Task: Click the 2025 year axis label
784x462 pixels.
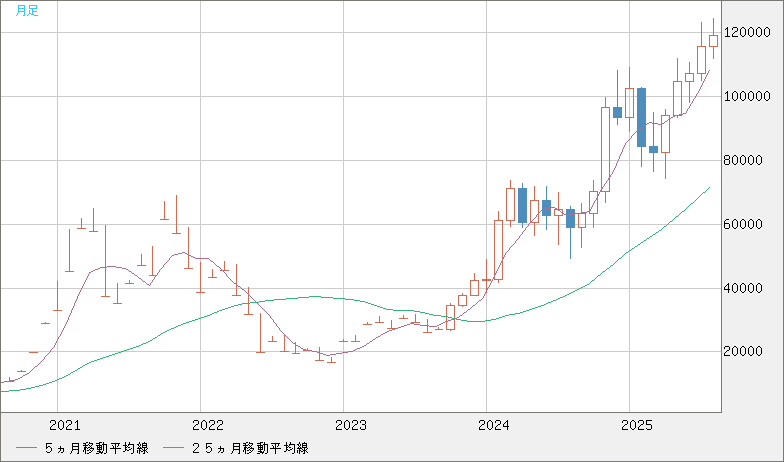Action: 636,426
